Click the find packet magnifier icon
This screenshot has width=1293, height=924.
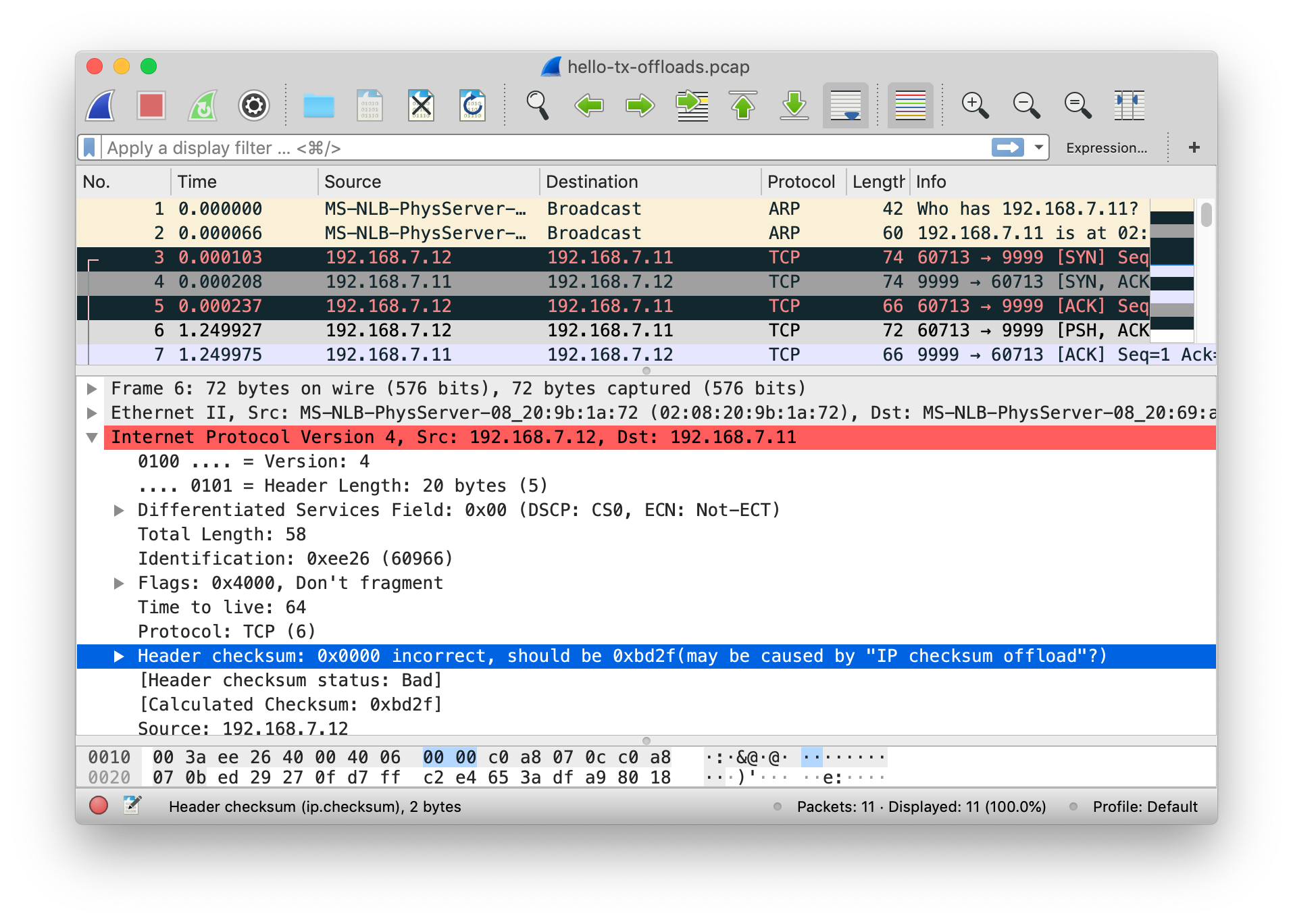click(537, 105)
